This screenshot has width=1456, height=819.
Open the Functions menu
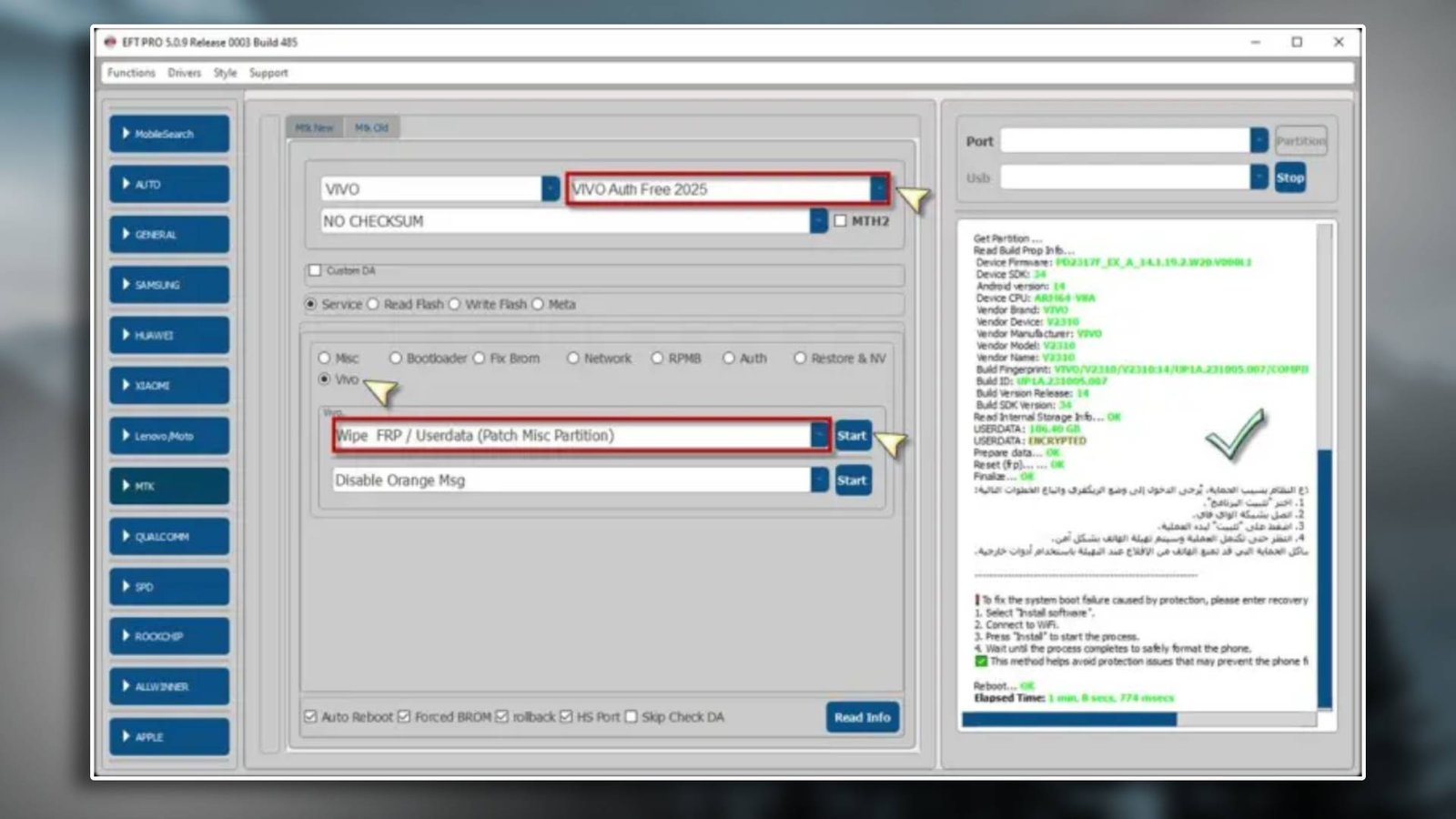pos(130,73)
